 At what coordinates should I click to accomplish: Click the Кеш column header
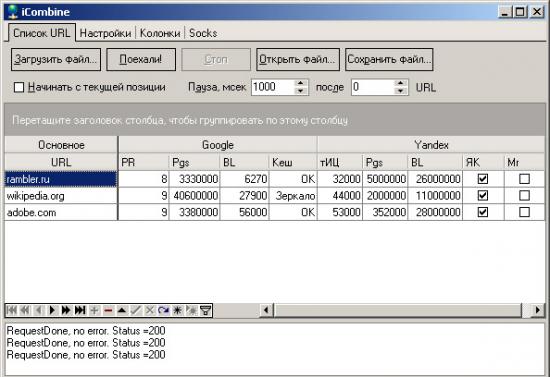tap(293, 162)
